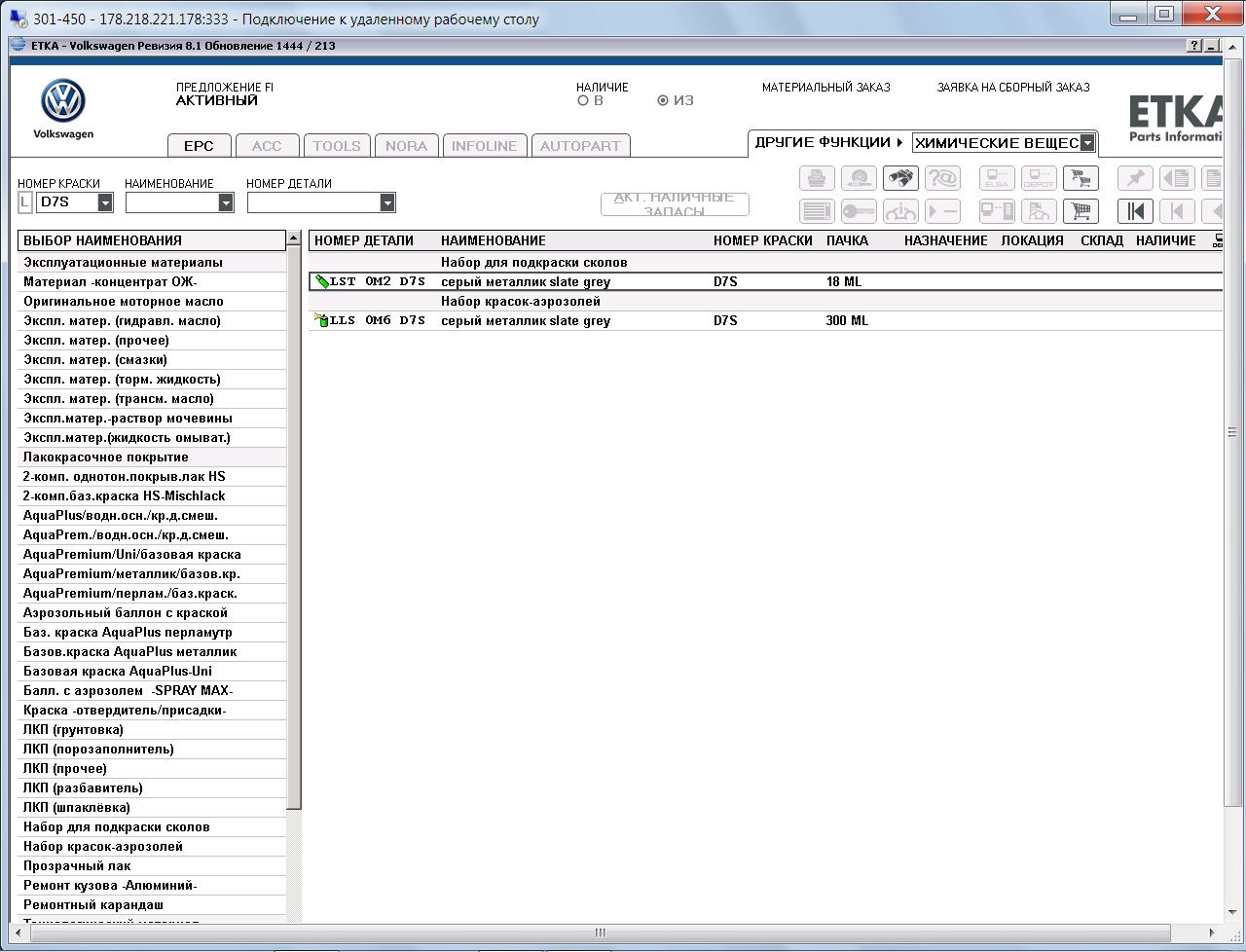Jump to first record with the |◀ icon
The width and height of the screenshot is (1246, 952).
pyautogui.click(x=1135, y=211)
